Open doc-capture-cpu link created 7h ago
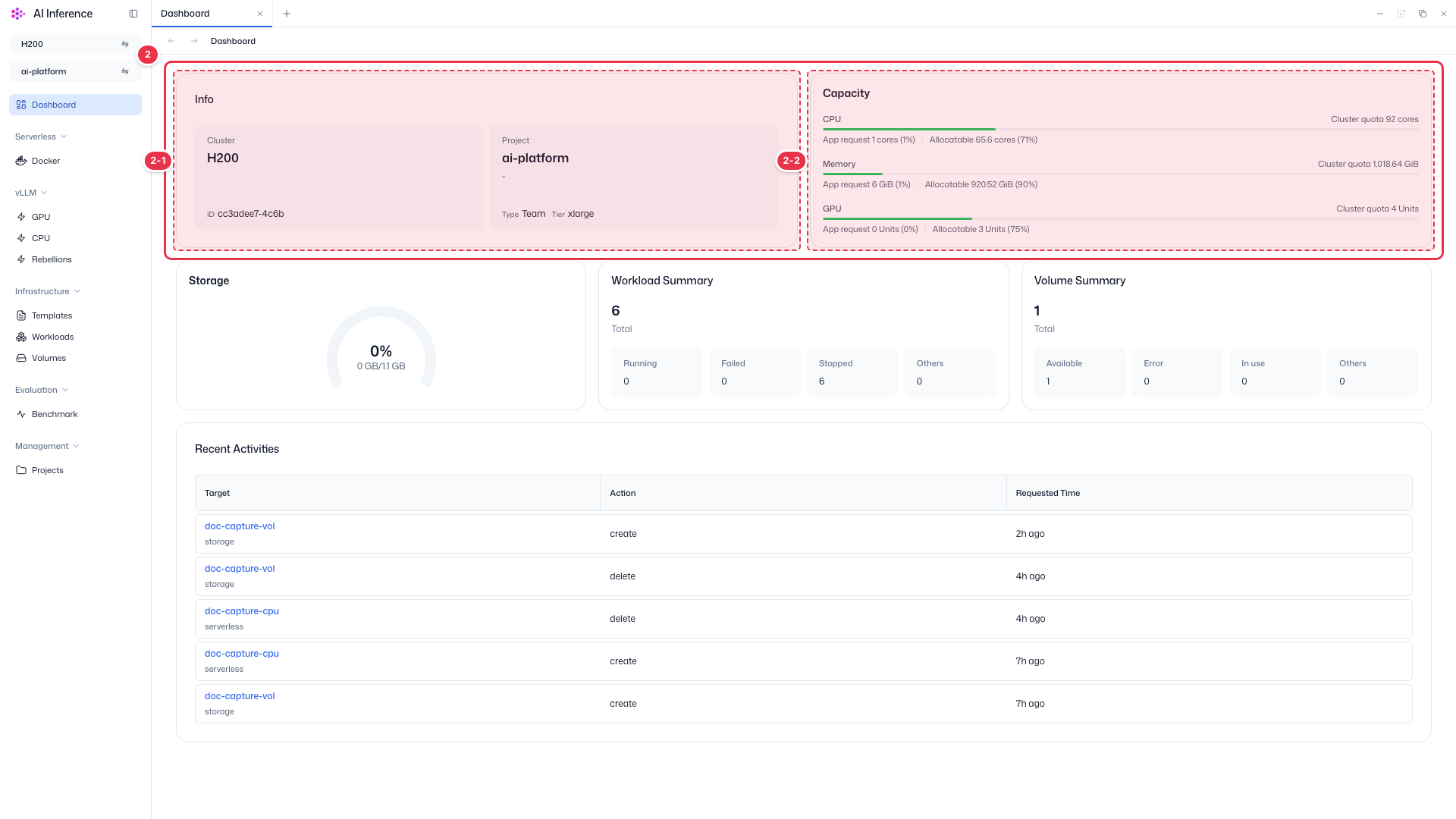Screen dimensions: 1456x819 click(x=242, y=654)
